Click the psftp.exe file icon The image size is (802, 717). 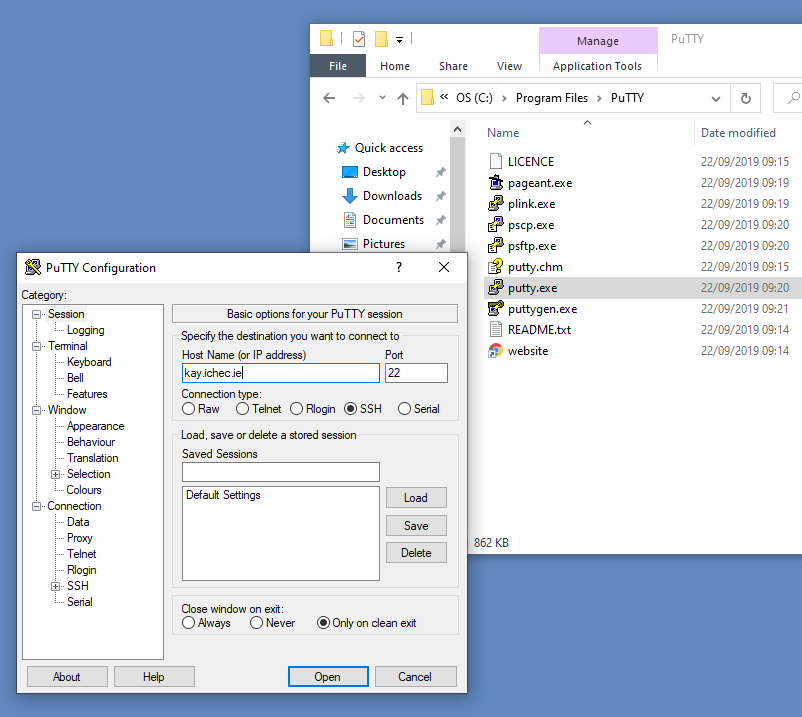coord(495,245)
